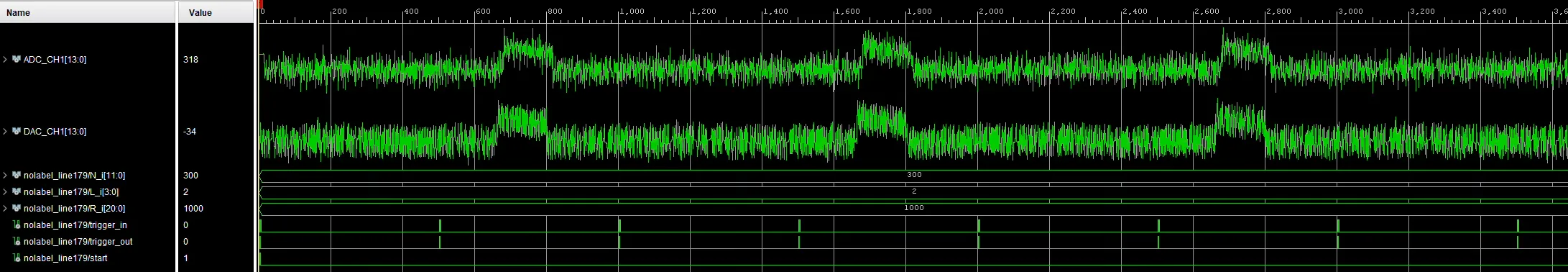Click the 1,000 tick label on the time ruler
Screen dimensions: 1568x272
pyautogui.click(x=632, y=12)
